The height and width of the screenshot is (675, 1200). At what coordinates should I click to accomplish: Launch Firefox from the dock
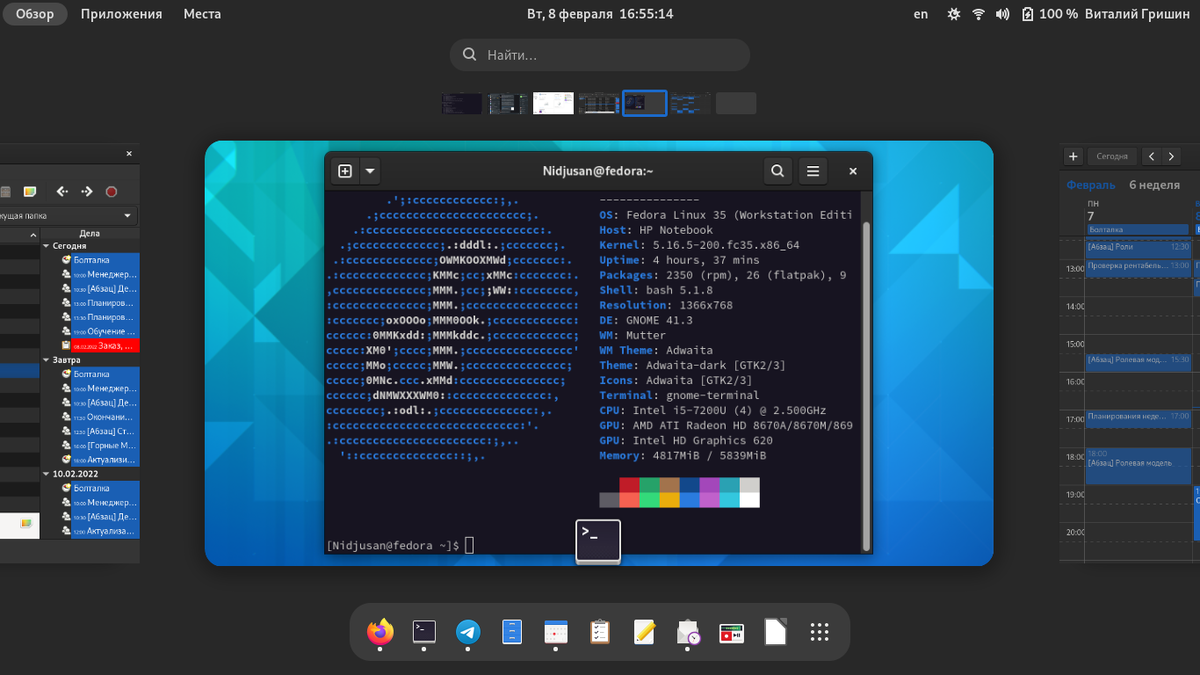[x=380, y=631]
